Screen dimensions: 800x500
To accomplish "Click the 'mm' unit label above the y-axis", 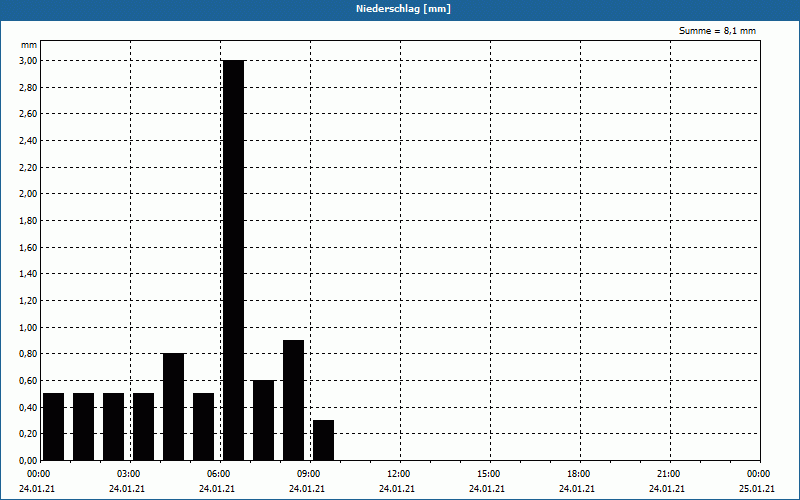I will coord(29,45).
